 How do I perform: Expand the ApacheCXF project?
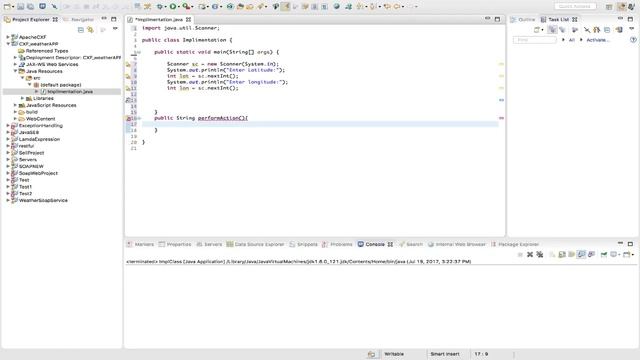click(x=8, y=37)
